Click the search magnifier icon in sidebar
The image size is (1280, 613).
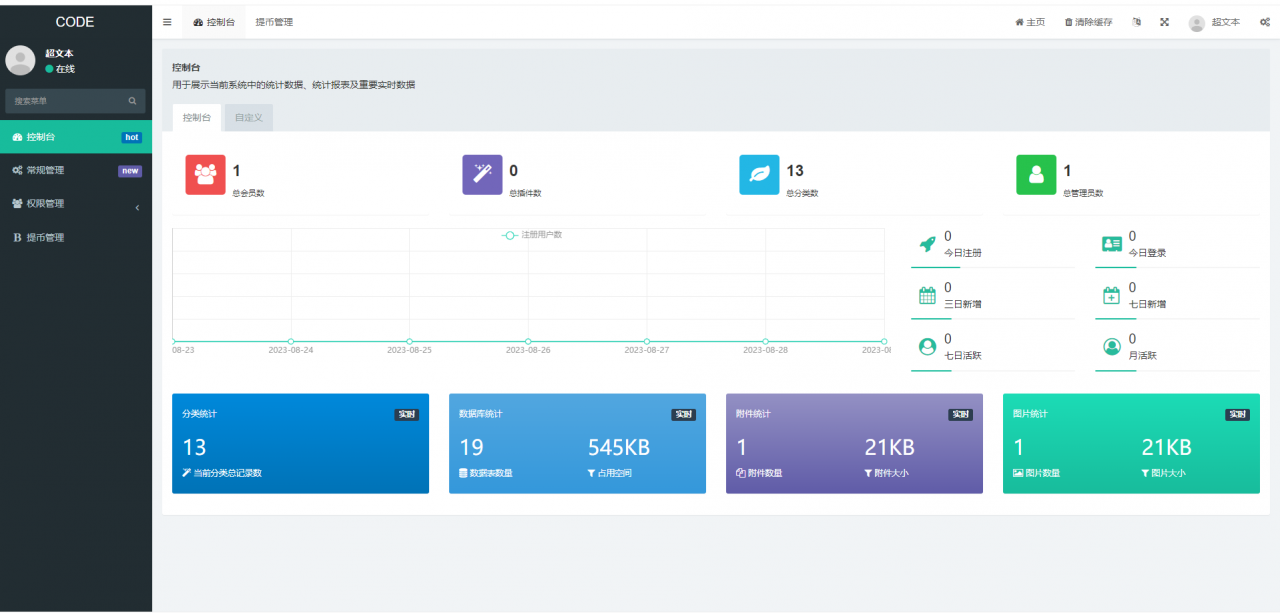132,101
